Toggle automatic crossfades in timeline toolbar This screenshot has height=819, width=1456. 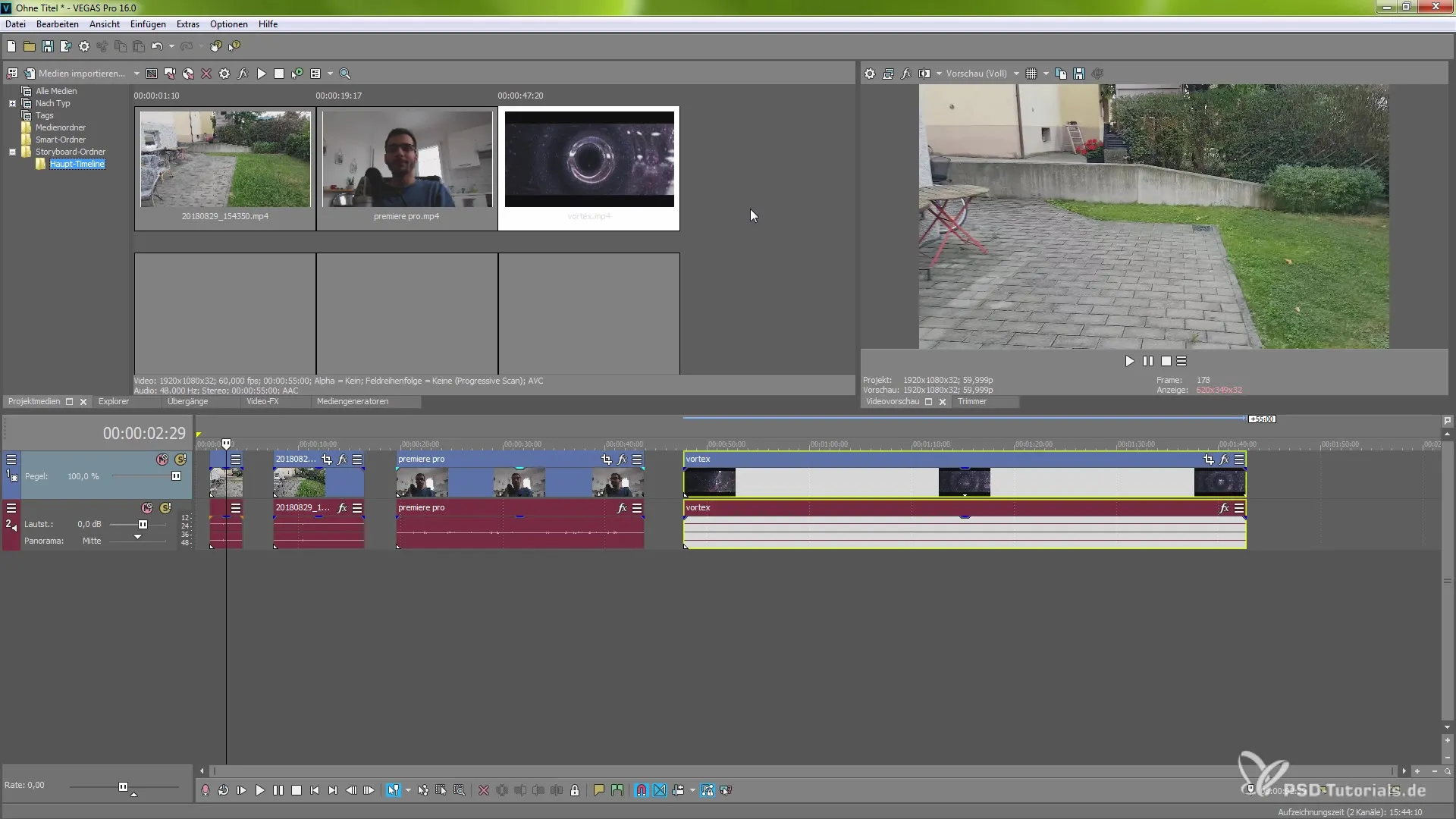[x=660, y=790]
